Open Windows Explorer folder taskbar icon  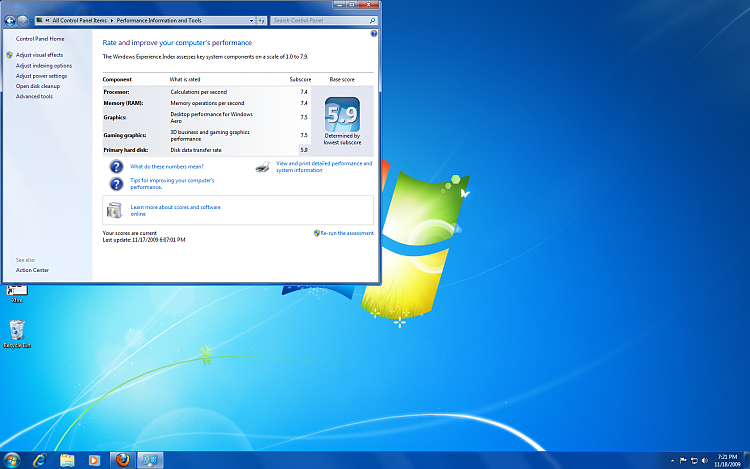click(x=67, y=460)
